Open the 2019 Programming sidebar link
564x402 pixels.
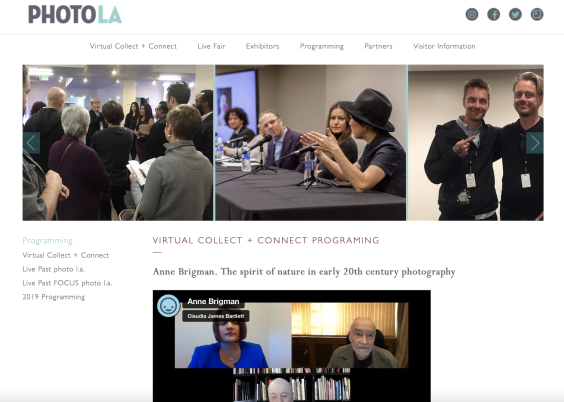click(x=54, y=297)
